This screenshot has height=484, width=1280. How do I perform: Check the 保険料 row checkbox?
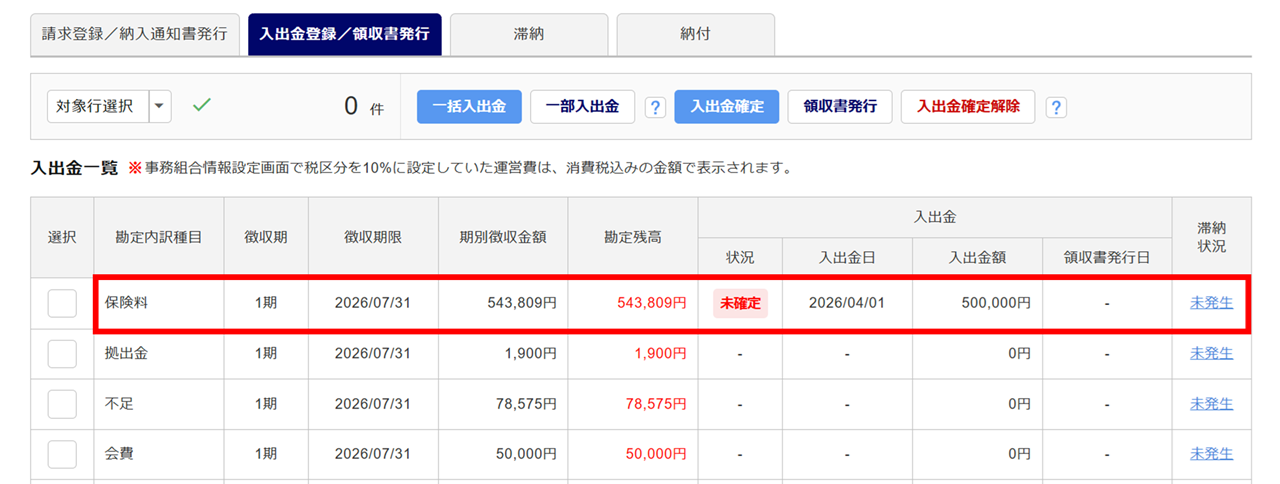click(62, 303)
